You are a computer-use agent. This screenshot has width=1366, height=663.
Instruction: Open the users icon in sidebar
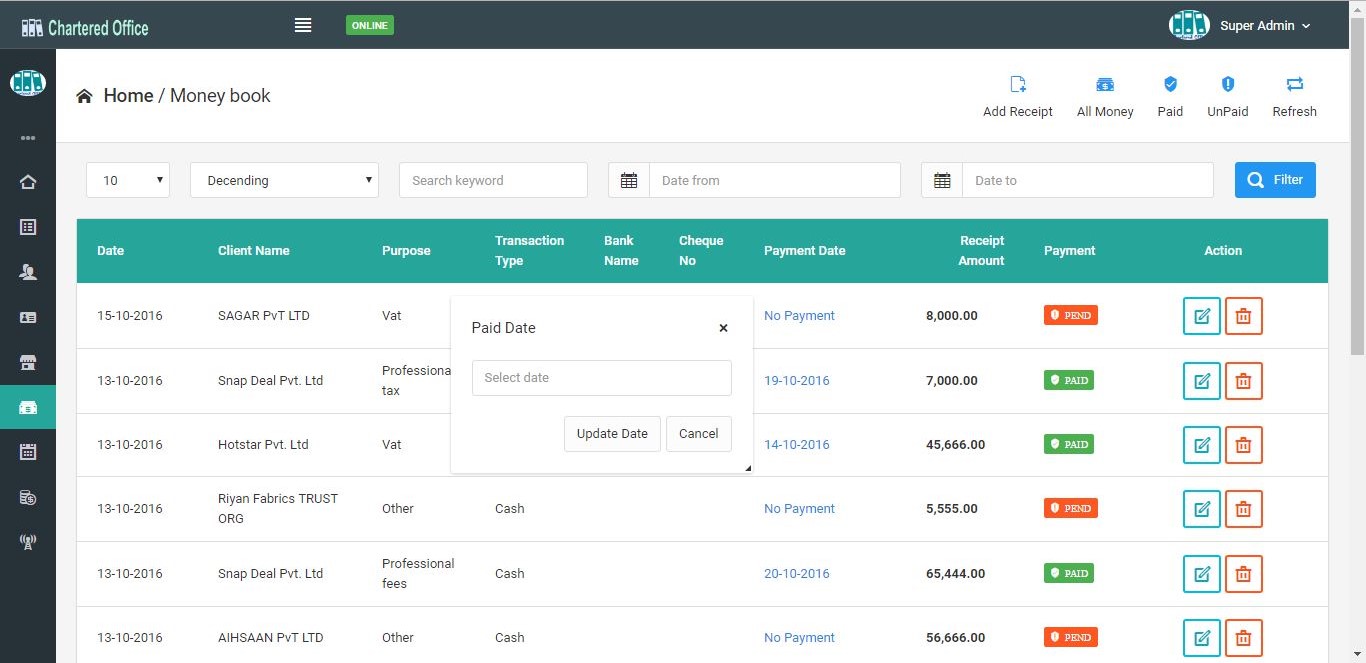tap(28, 272)
